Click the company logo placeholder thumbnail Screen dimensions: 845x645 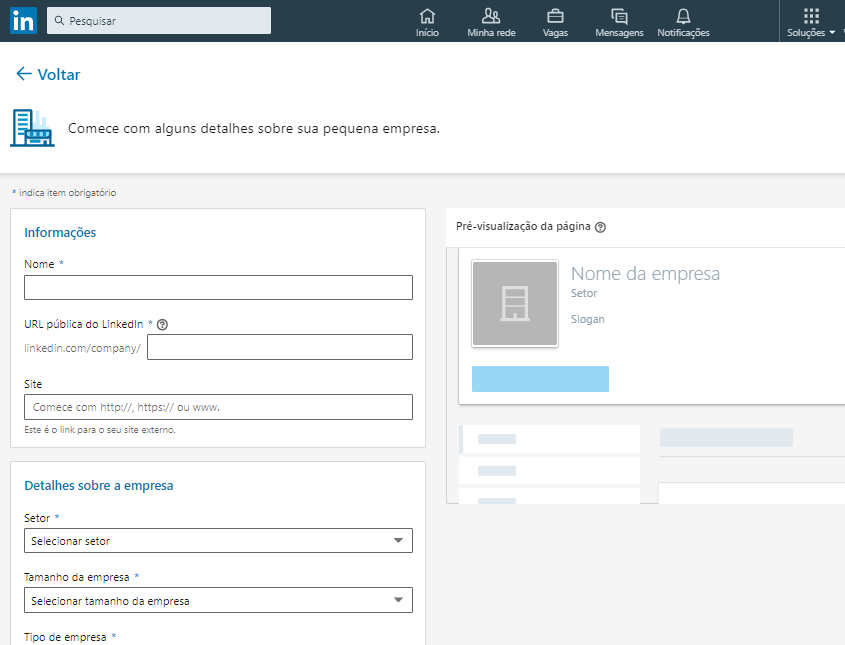coord(515,303)
